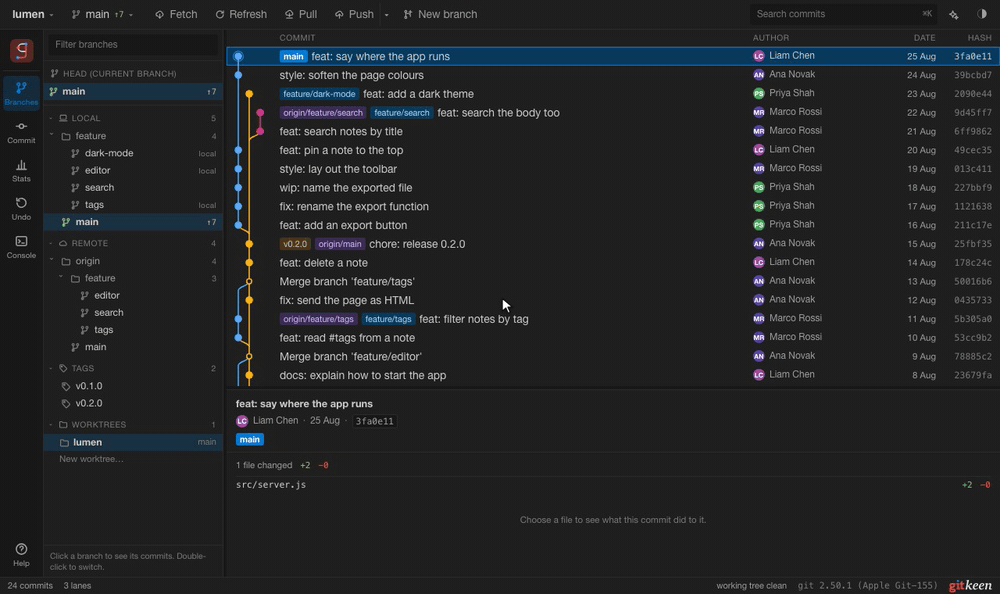Click the v0.2.0 tag label in graph

point(295,244)
